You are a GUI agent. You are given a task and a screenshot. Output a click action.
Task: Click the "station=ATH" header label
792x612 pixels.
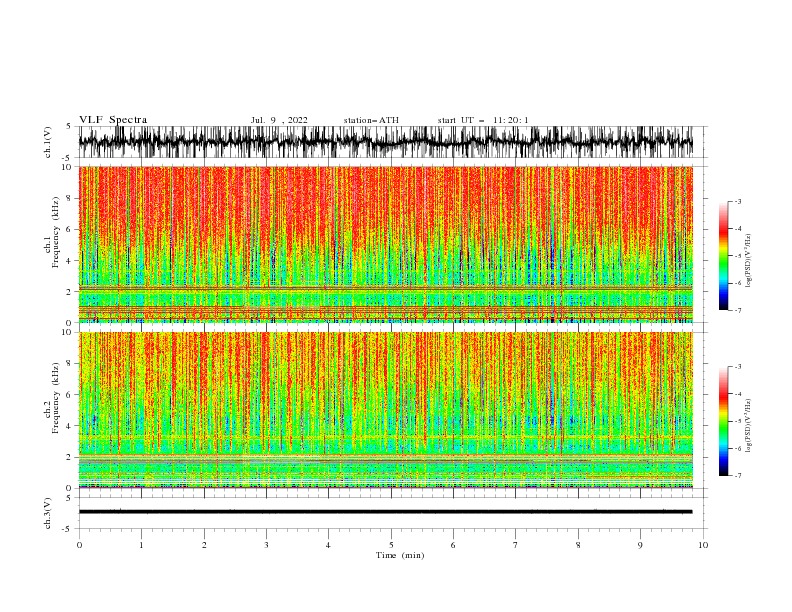coord(371,120)
